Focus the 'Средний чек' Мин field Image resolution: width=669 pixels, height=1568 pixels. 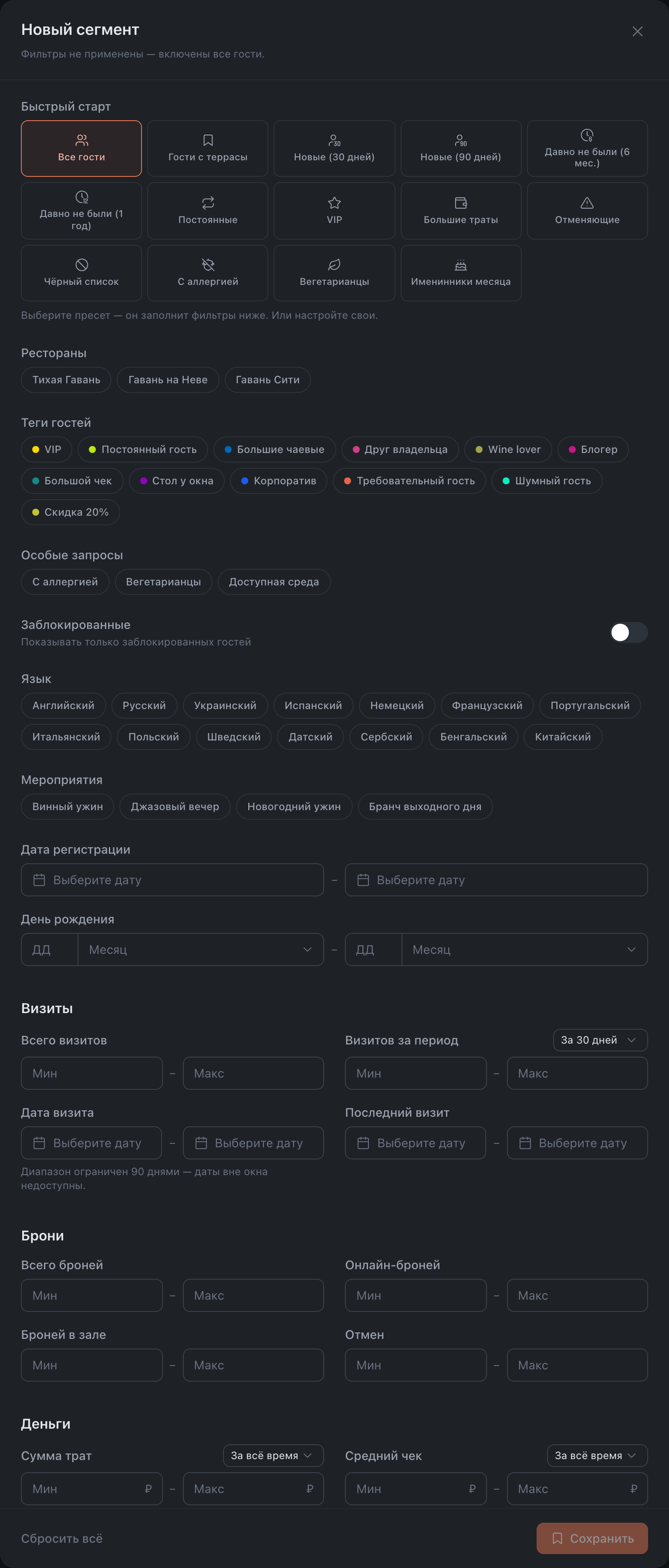(416, 1489)
